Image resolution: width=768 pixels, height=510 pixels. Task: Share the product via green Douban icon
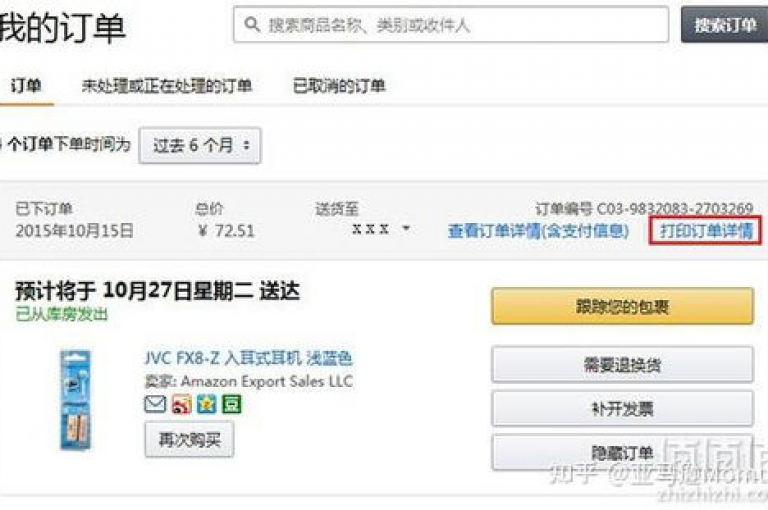pos(232,404)
